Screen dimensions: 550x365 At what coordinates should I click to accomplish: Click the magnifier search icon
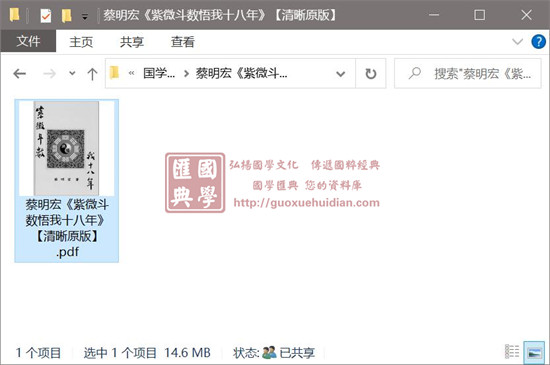(415, 73)
